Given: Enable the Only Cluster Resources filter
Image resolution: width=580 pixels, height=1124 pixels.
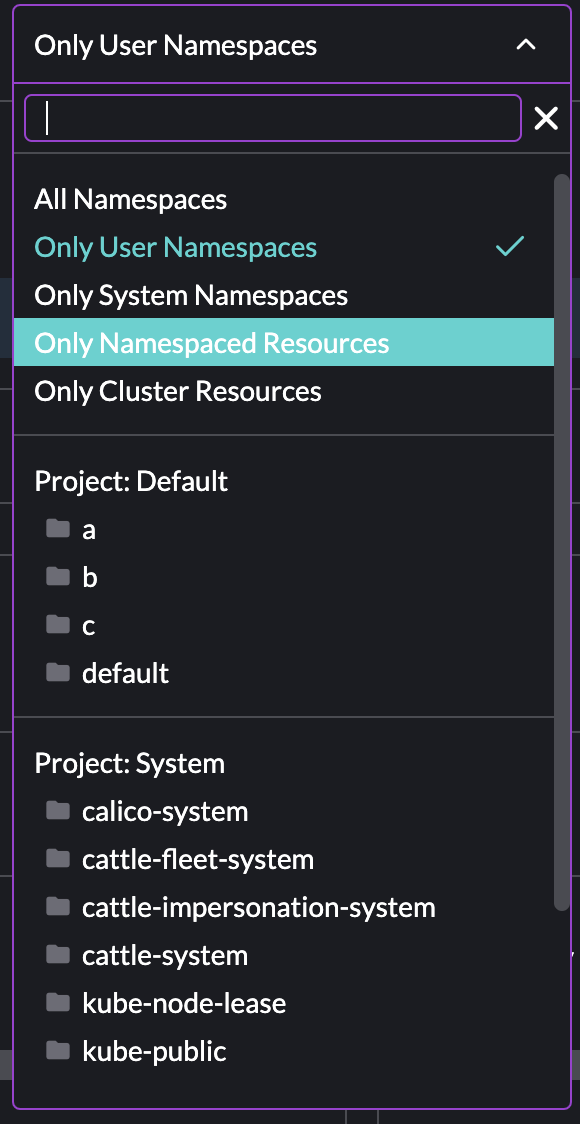Looking at the screenshot, I should tap(177, 391).
